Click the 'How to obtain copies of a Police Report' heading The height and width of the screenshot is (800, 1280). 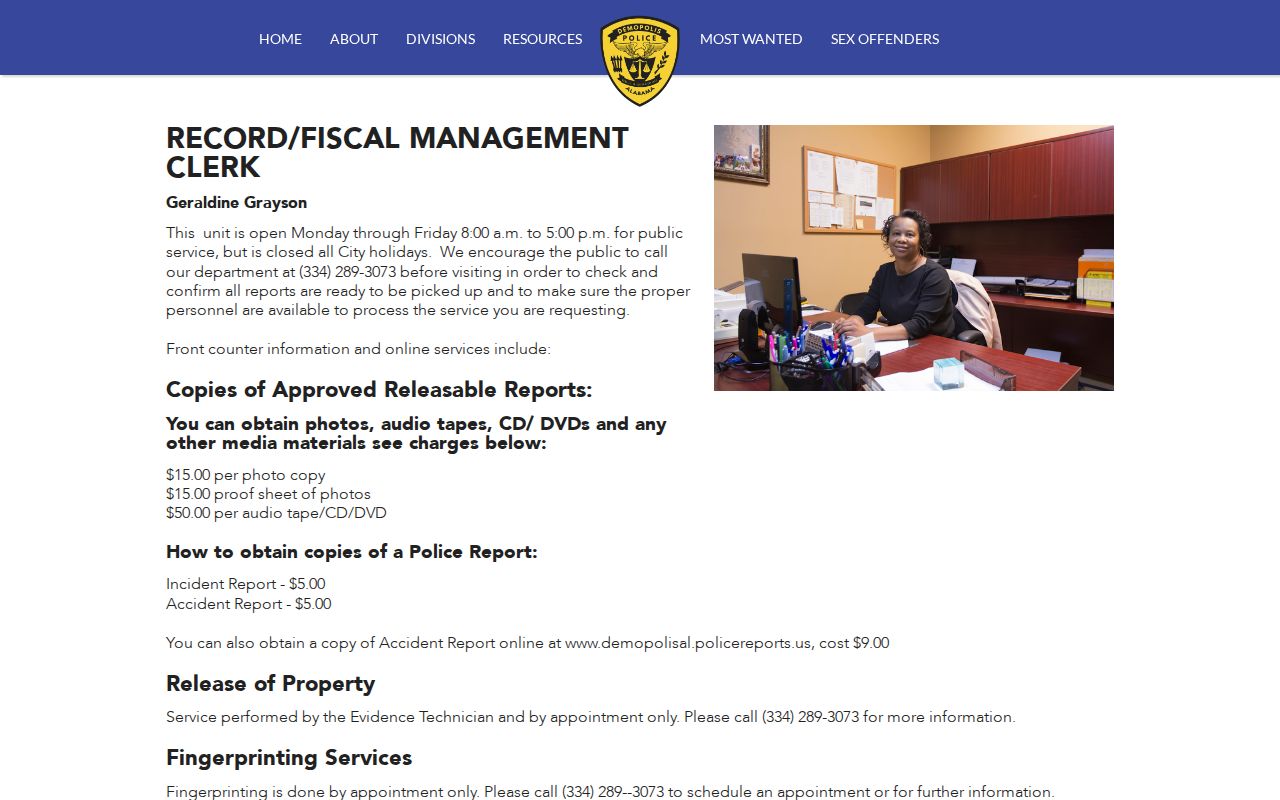coord(352,552)
